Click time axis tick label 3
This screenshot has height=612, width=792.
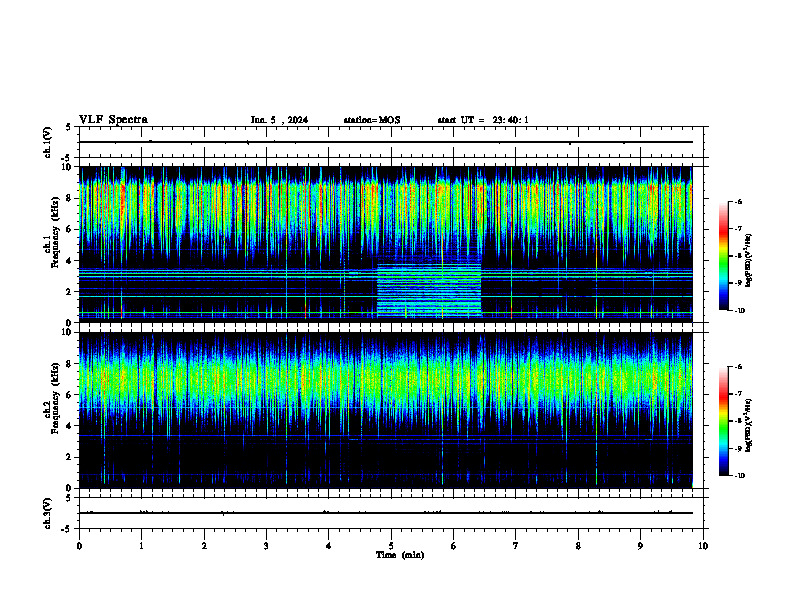coord(266,546)
